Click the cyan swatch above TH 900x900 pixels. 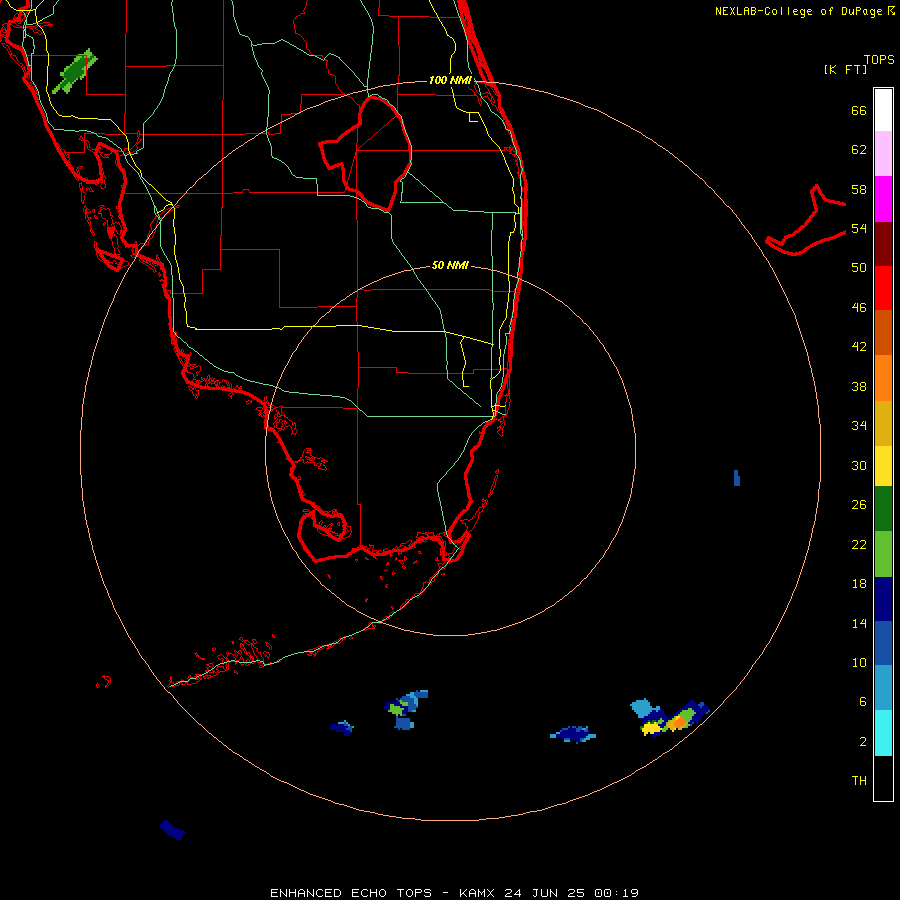click(883, 733)
